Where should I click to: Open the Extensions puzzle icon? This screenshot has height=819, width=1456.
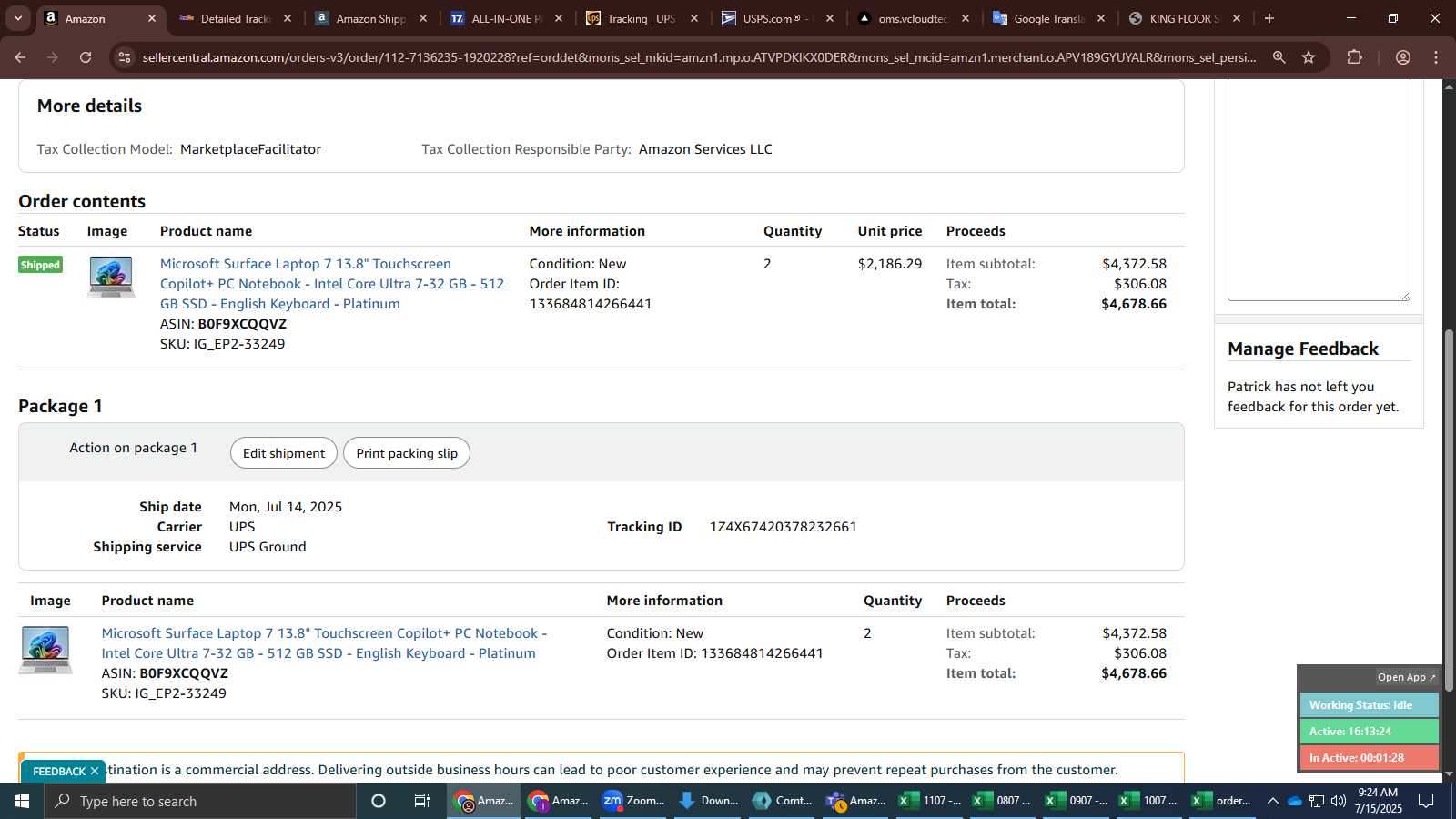tap(1354, 57)
